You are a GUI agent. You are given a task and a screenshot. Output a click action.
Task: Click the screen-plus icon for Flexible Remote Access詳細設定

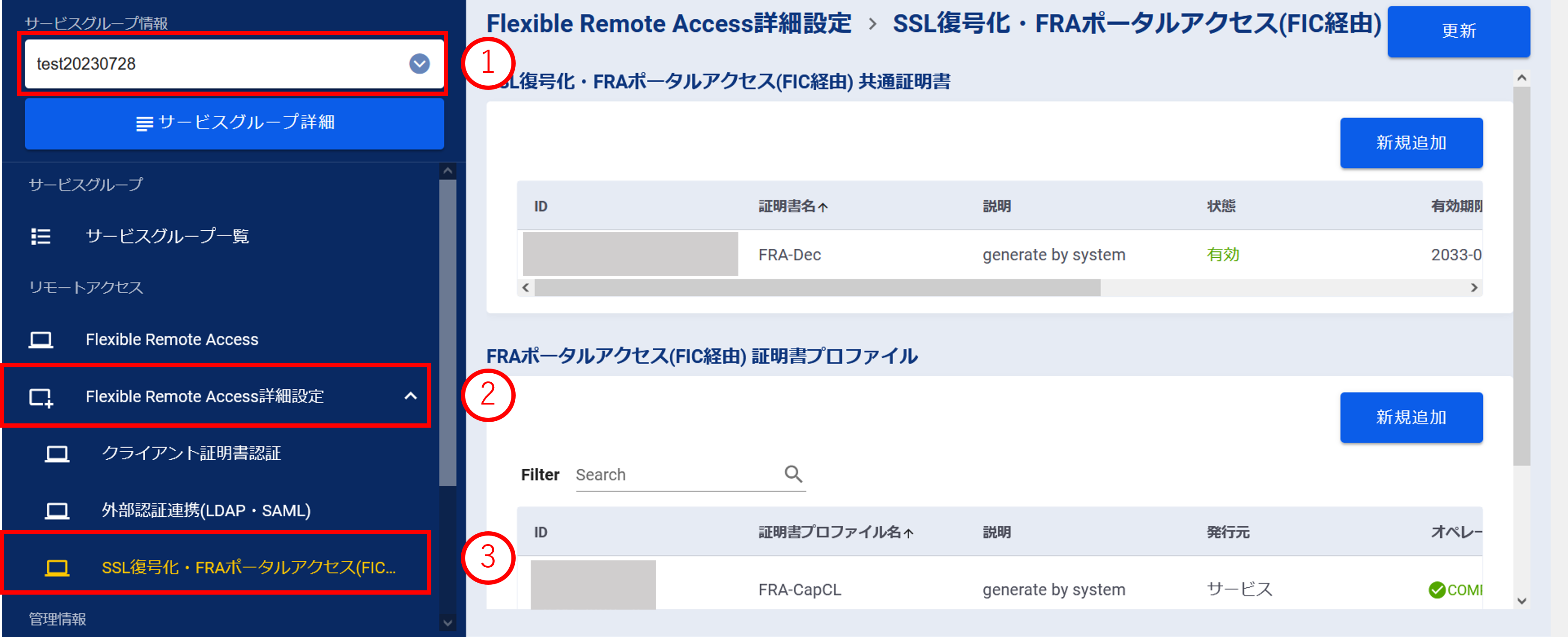[x=41, y=397]
